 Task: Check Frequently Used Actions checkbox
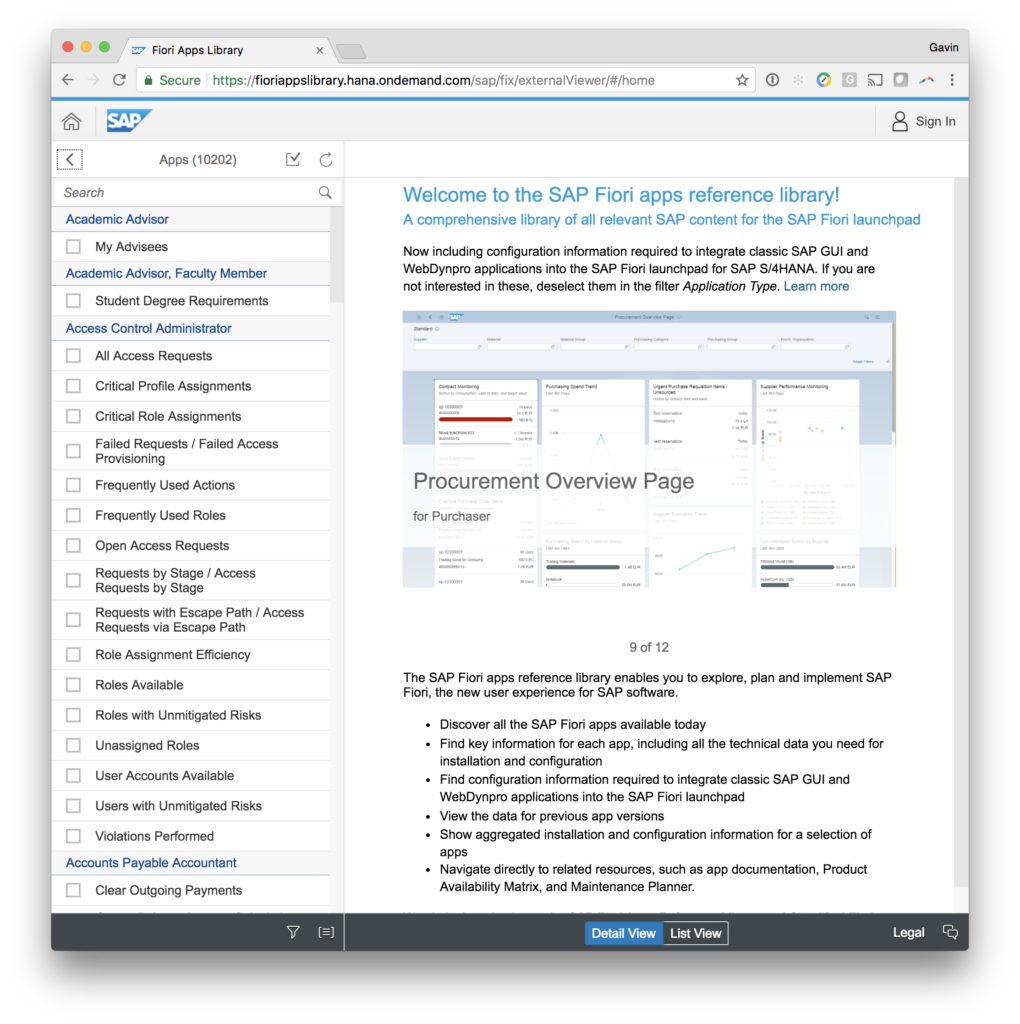(73, 485)
